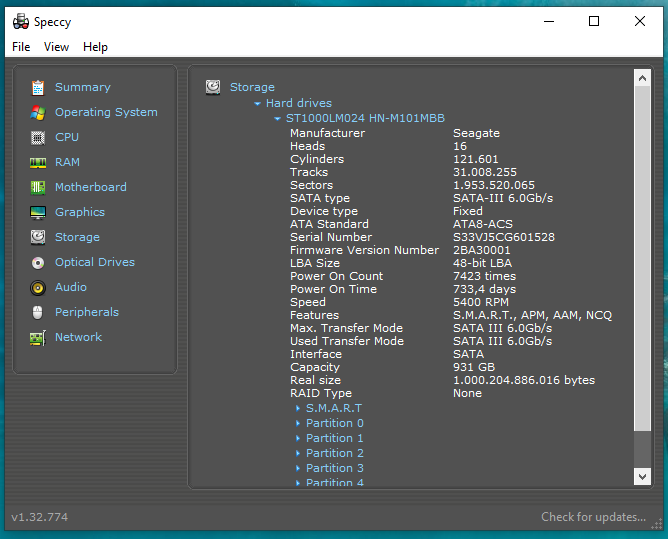Expand the Partition 0 node
Viewport: 668px width, 539px height.
pyautogui.click(x=298, y=423)
